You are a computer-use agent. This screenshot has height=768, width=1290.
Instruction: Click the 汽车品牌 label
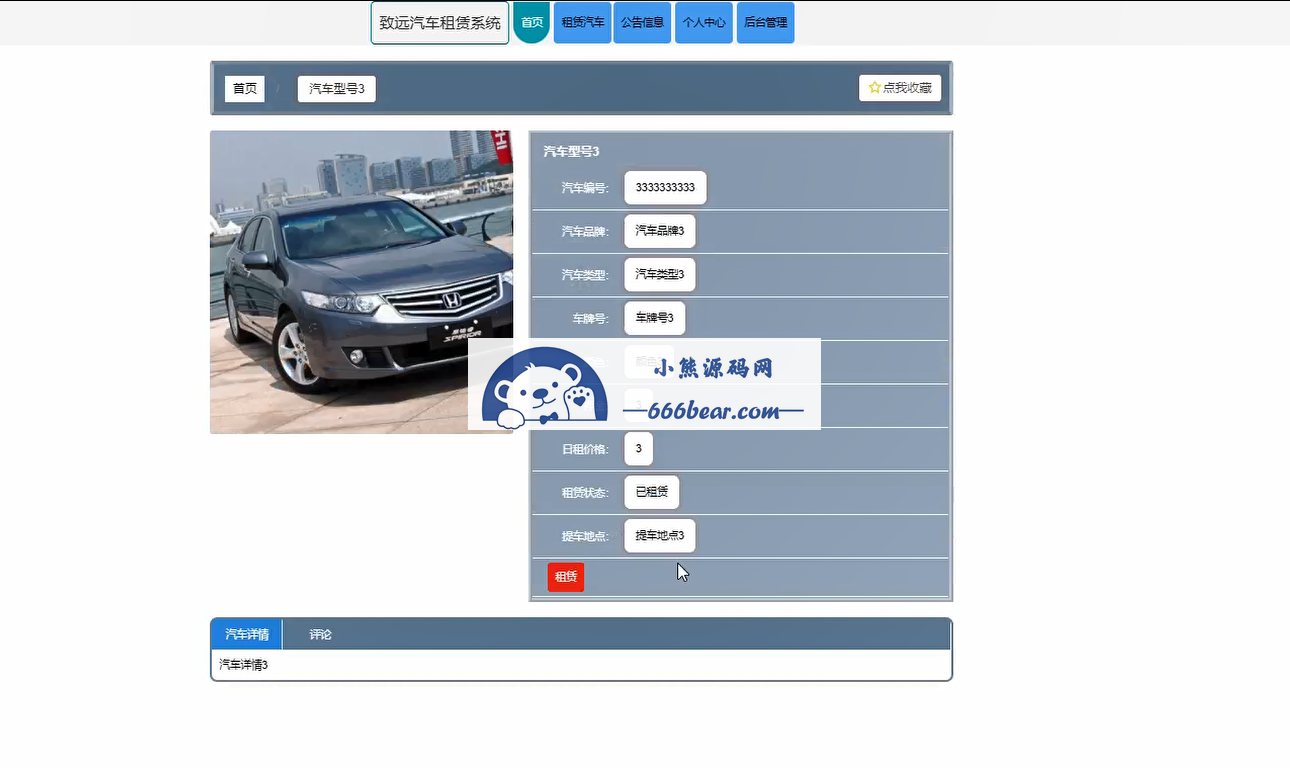(585, 232)
